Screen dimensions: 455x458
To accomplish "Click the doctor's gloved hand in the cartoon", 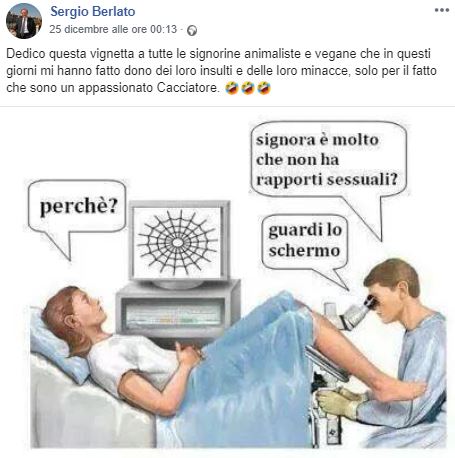I will point(341,403).
